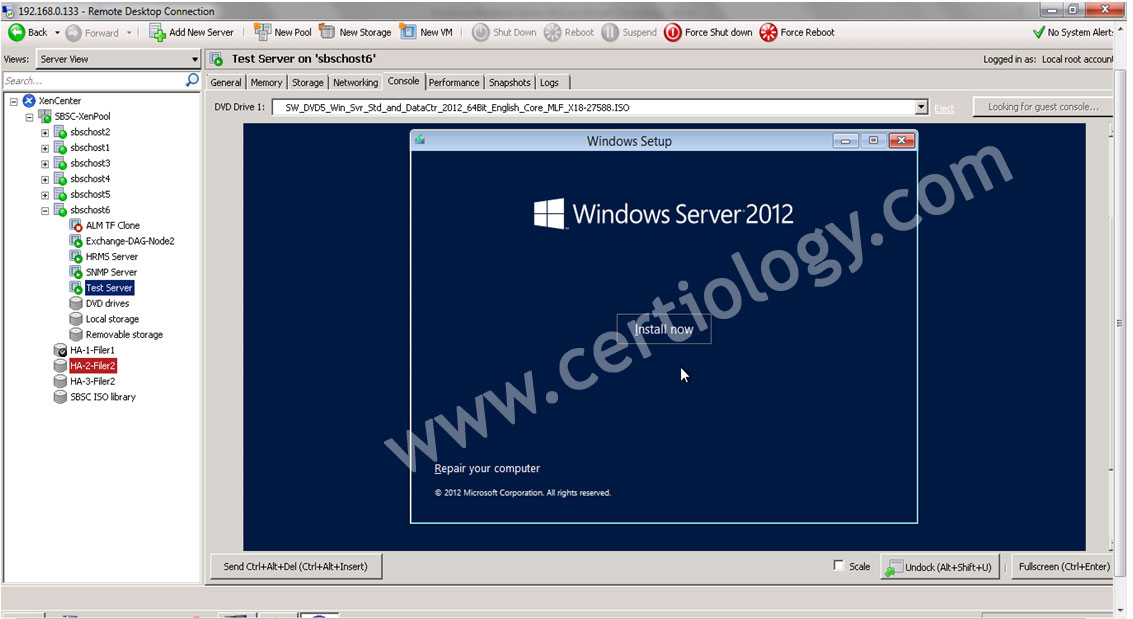
Task: Switch to the Snapshots tab
Action: tap(510, 82)
